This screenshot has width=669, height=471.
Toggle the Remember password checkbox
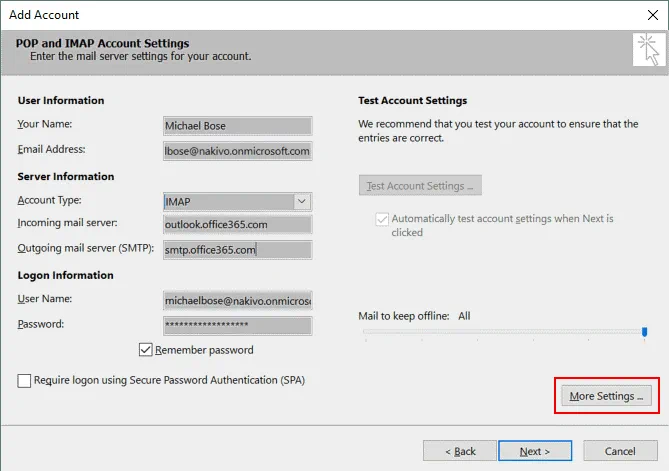[146, 350]
